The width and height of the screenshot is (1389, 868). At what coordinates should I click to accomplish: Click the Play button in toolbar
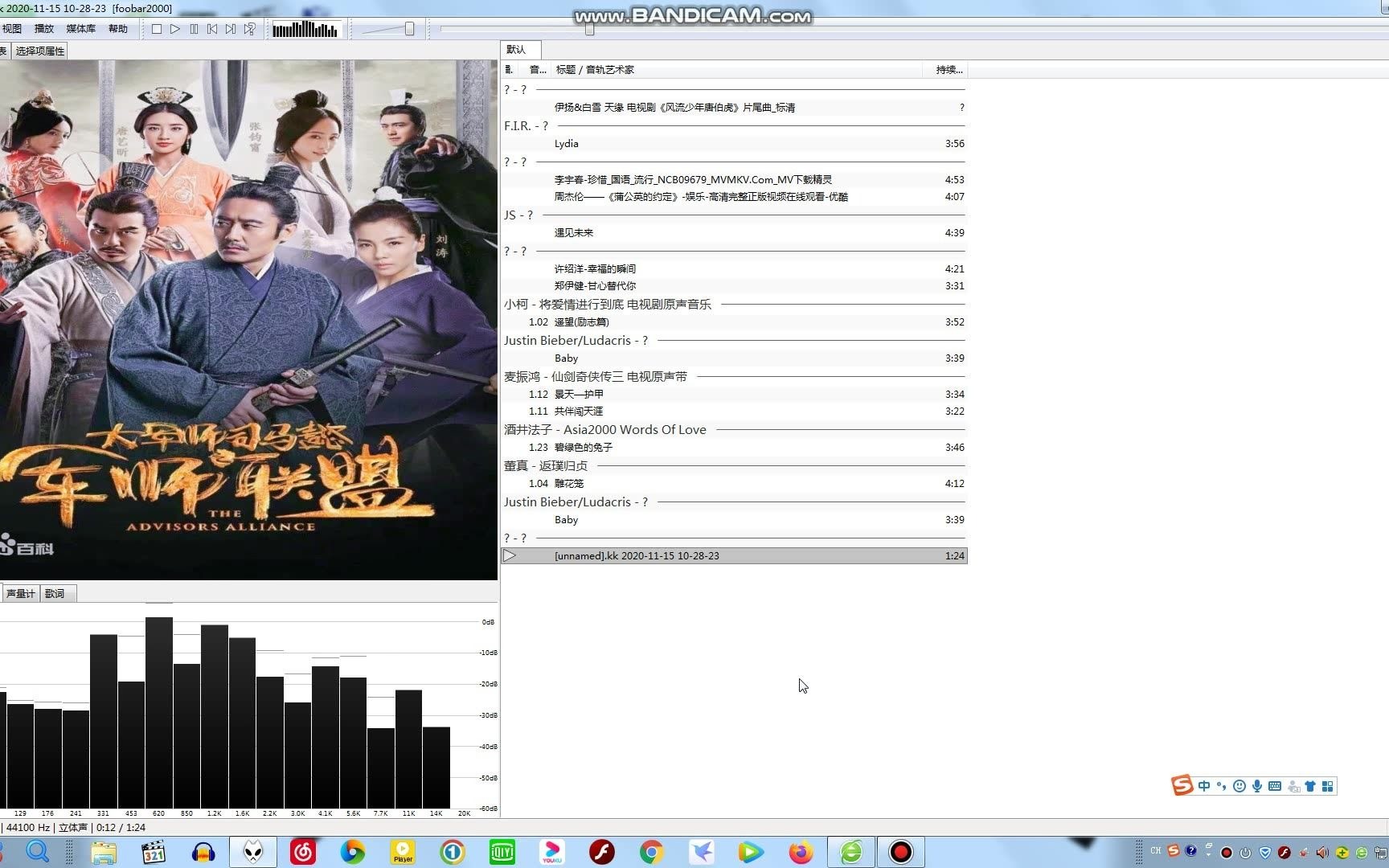[x=175, y=29]
